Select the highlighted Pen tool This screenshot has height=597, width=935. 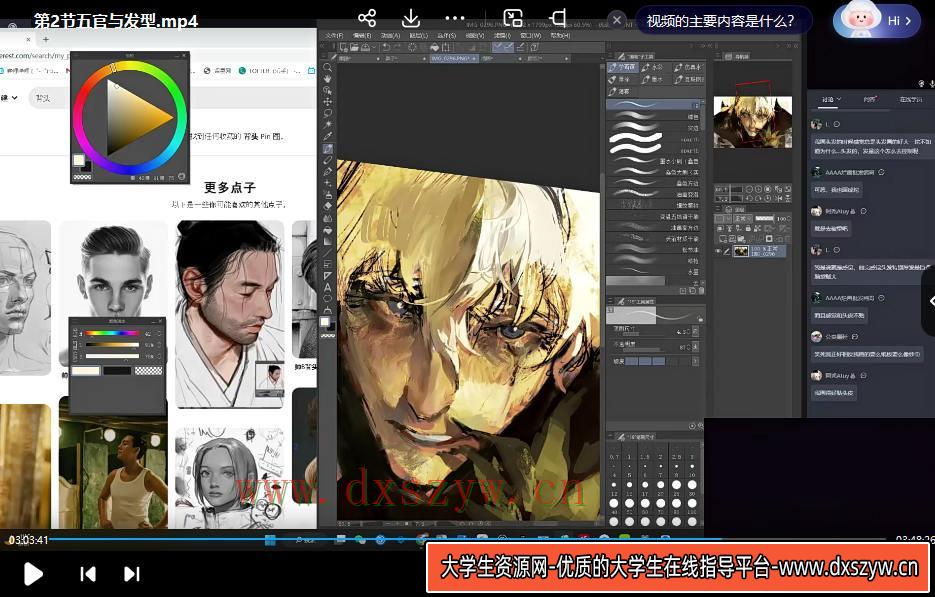coord(327,149)
